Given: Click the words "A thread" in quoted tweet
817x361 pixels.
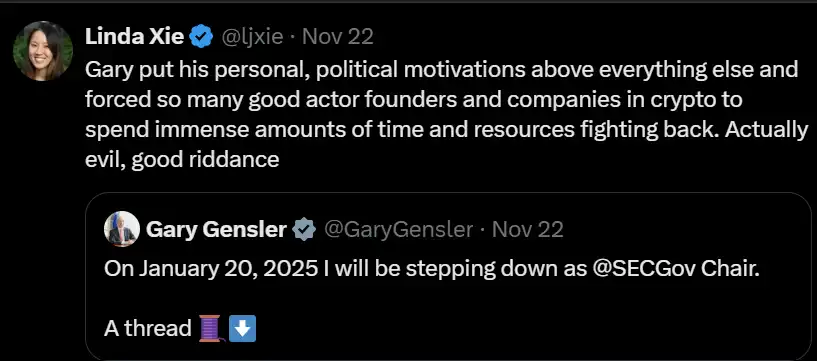Looking at the screenshot, I should pos(148,329).
